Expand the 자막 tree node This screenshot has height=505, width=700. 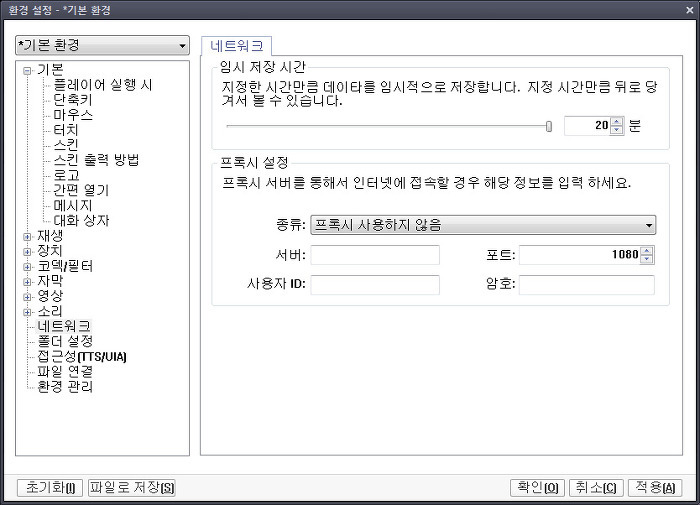click(27, 282)
